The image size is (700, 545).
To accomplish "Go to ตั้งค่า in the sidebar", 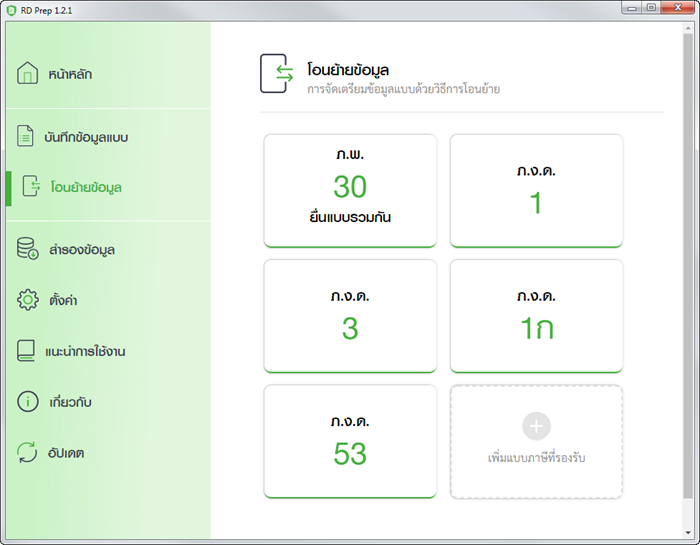I will [66, 300].
